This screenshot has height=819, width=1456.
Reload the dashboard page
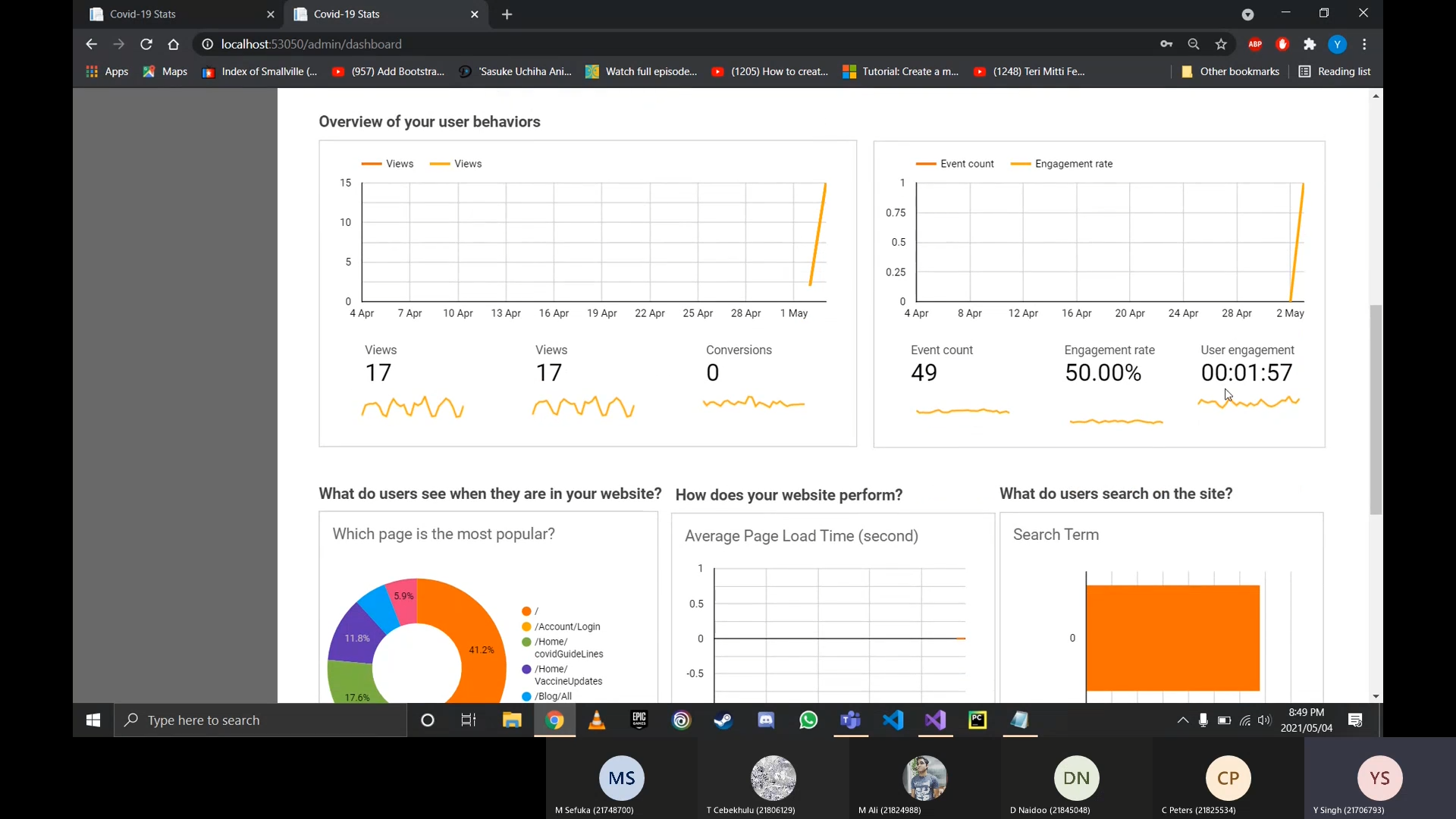click(146, 45)
